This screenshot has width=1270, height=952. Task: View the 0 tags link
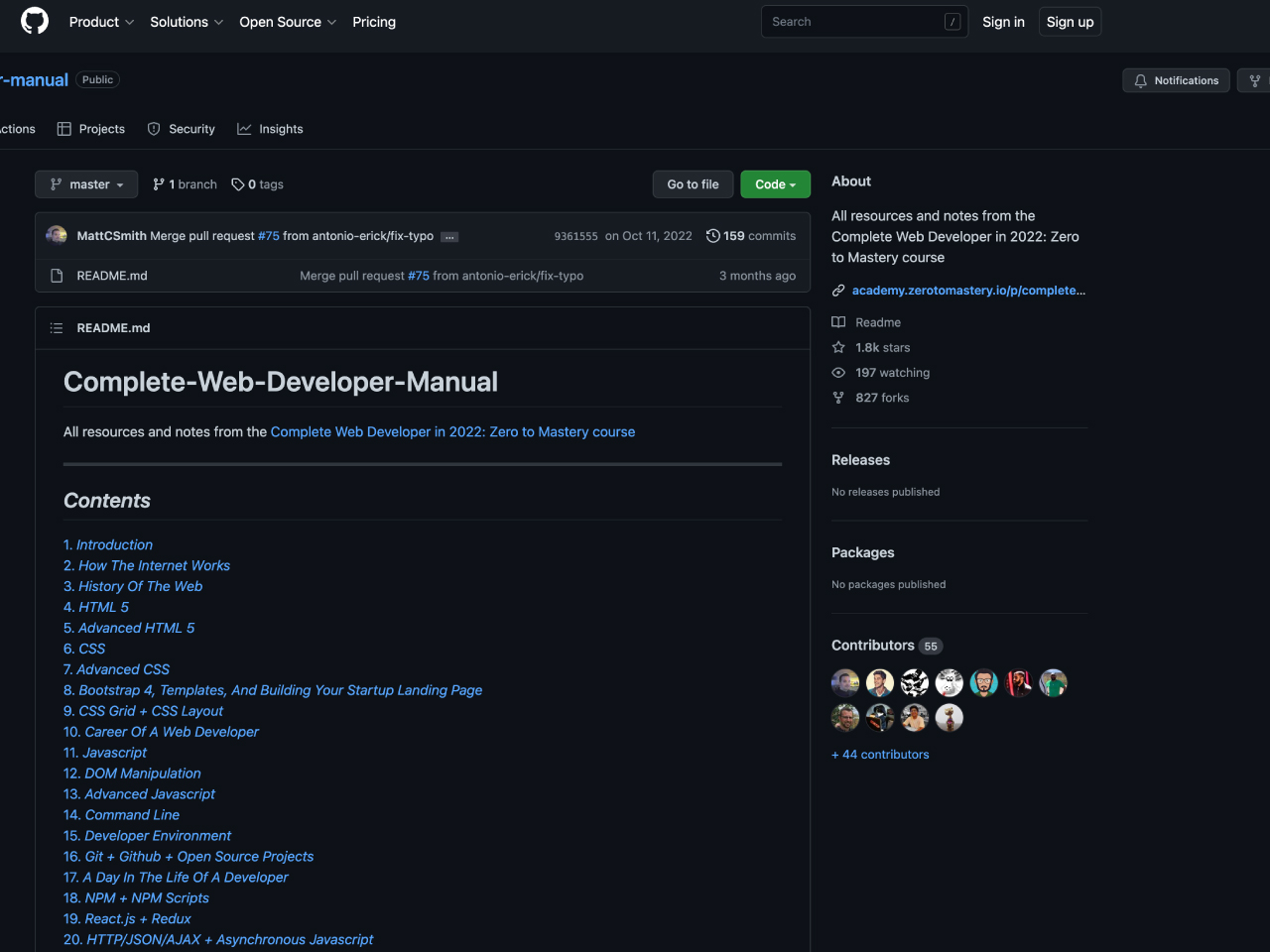point(257,184)
